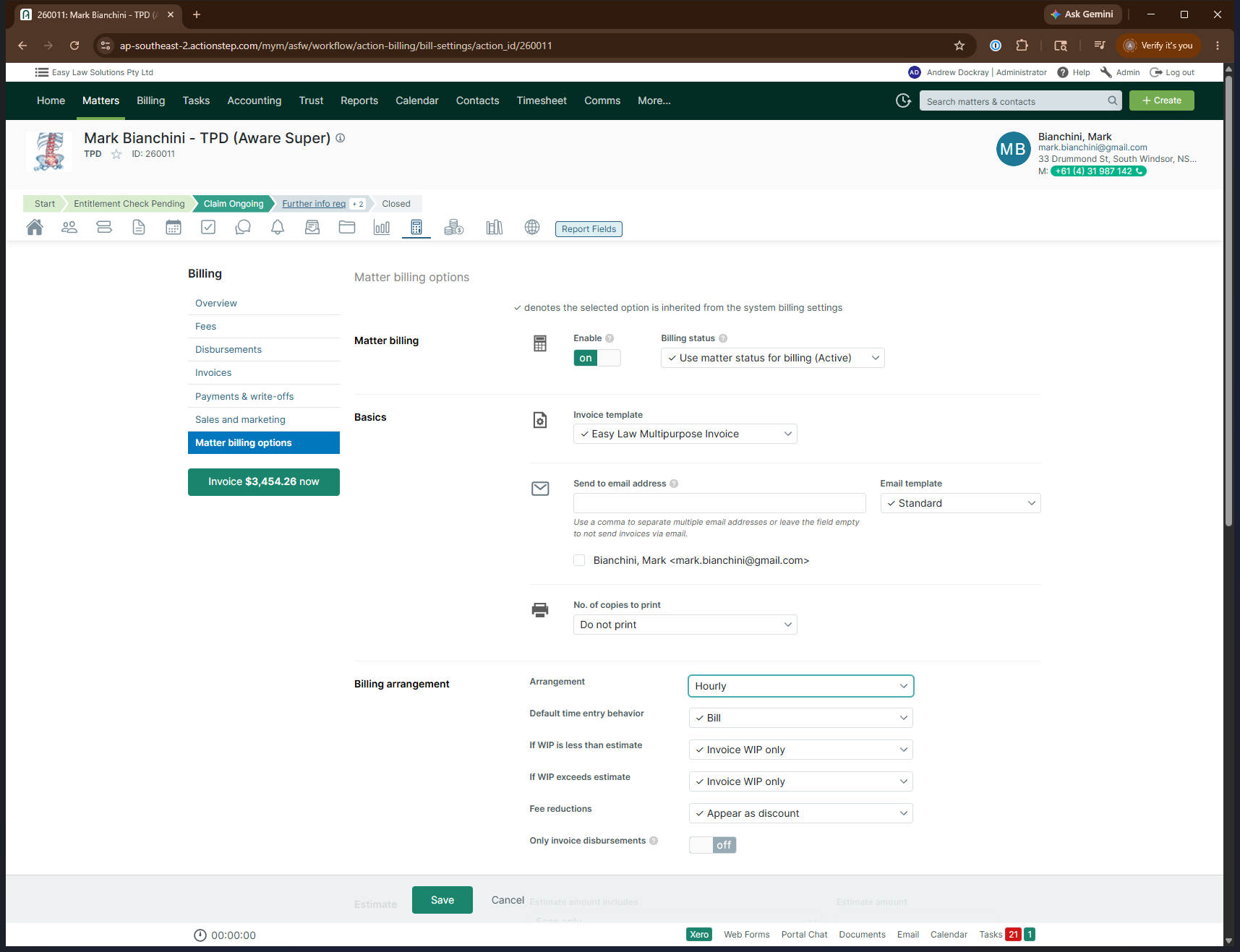Open the Xero integration badge

click(x=699, y=935)
